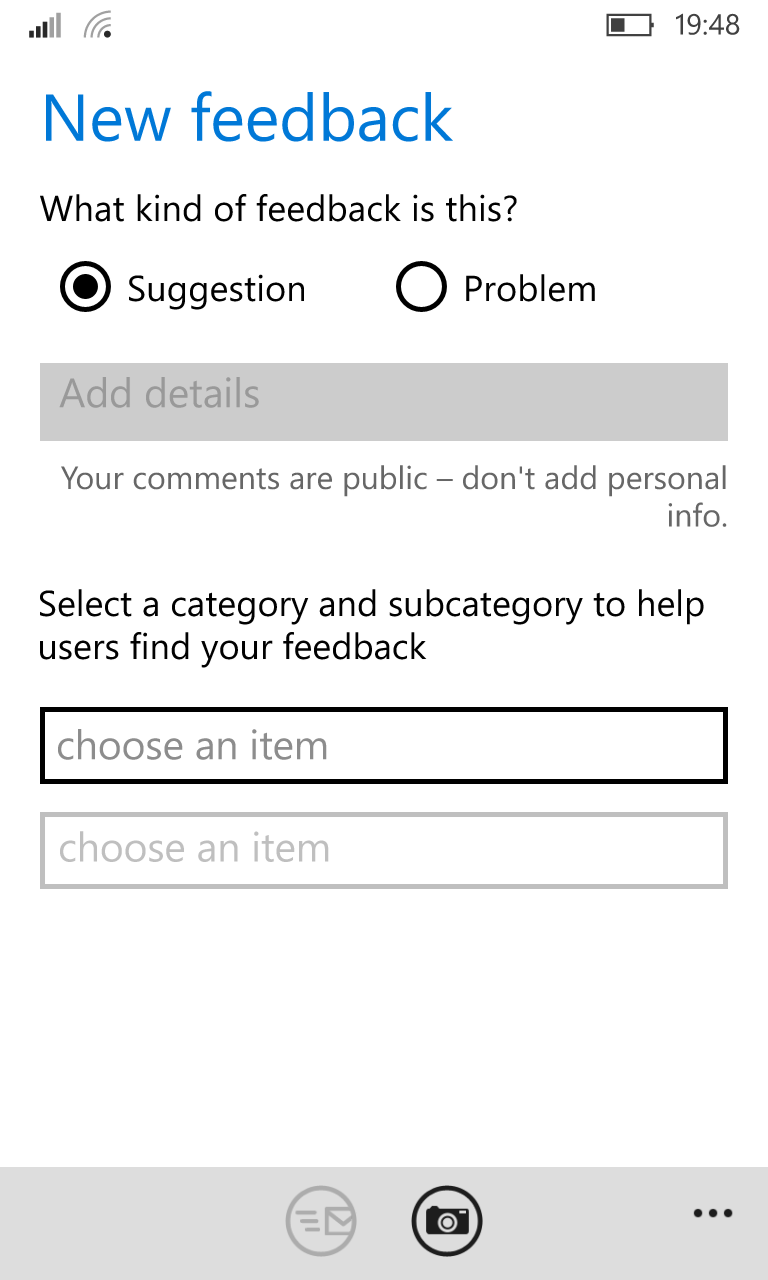Tap the empty left side of the app bar
Screen dimensions: 768x1280
point(130,1222)
